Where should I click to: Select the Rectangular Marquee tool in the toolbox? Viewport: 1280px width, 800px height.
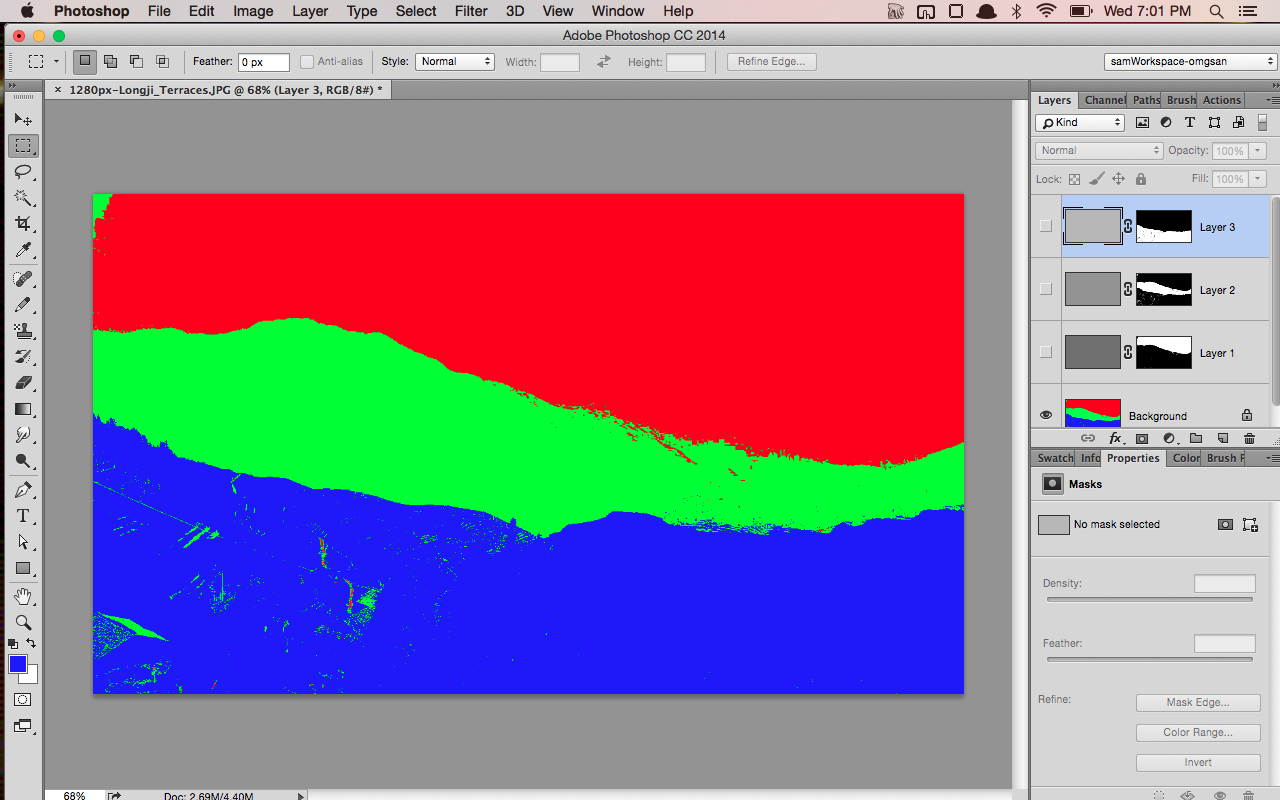point(23,146)
